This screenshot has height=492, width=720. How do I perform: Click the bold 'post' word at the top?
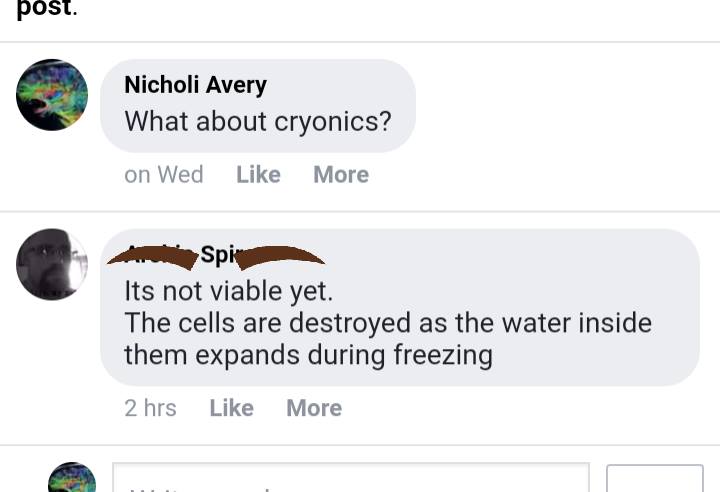pos(44,8)
